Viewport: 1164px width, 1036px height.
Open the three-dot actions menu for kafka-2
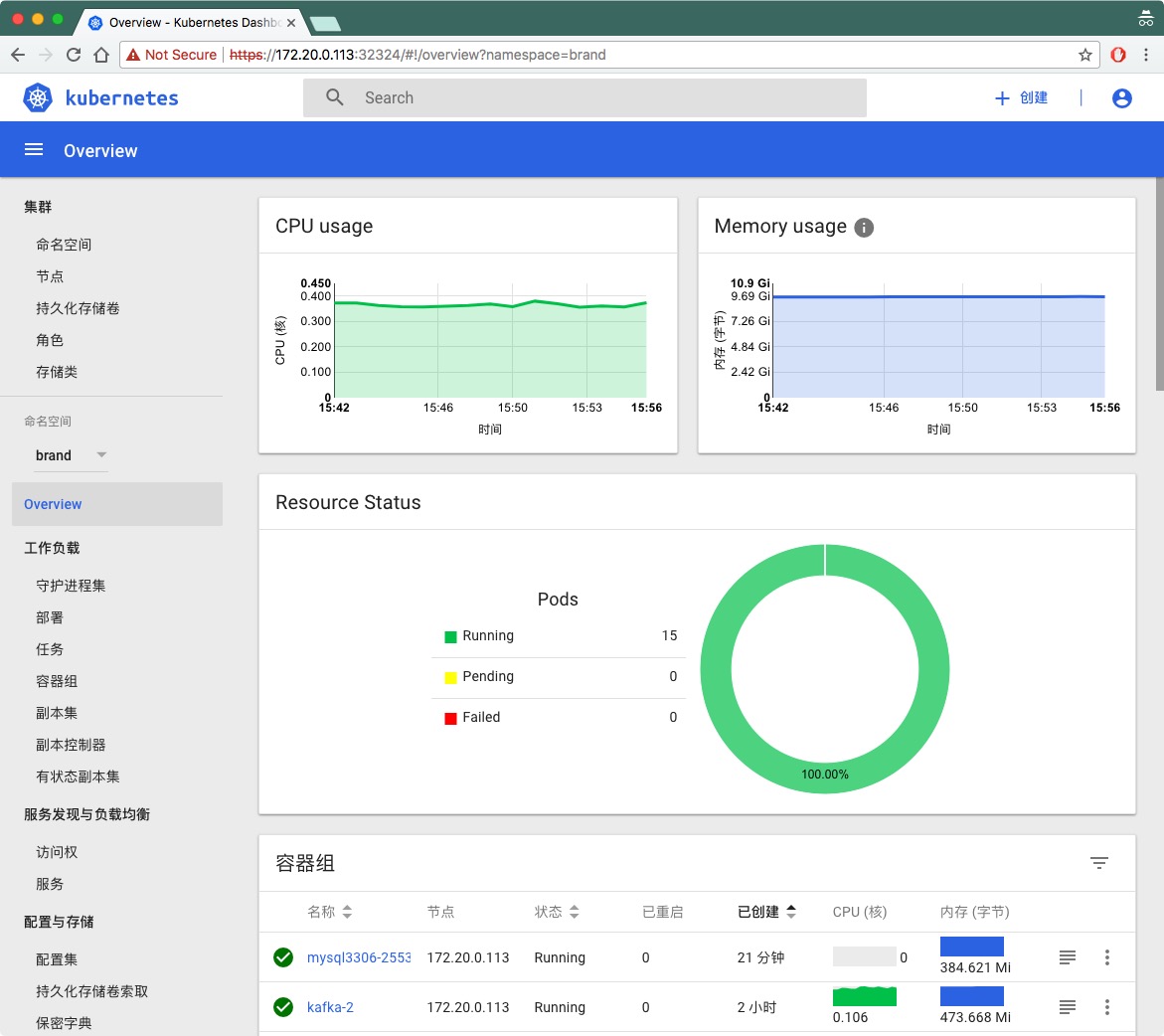coord(1107,1007)
